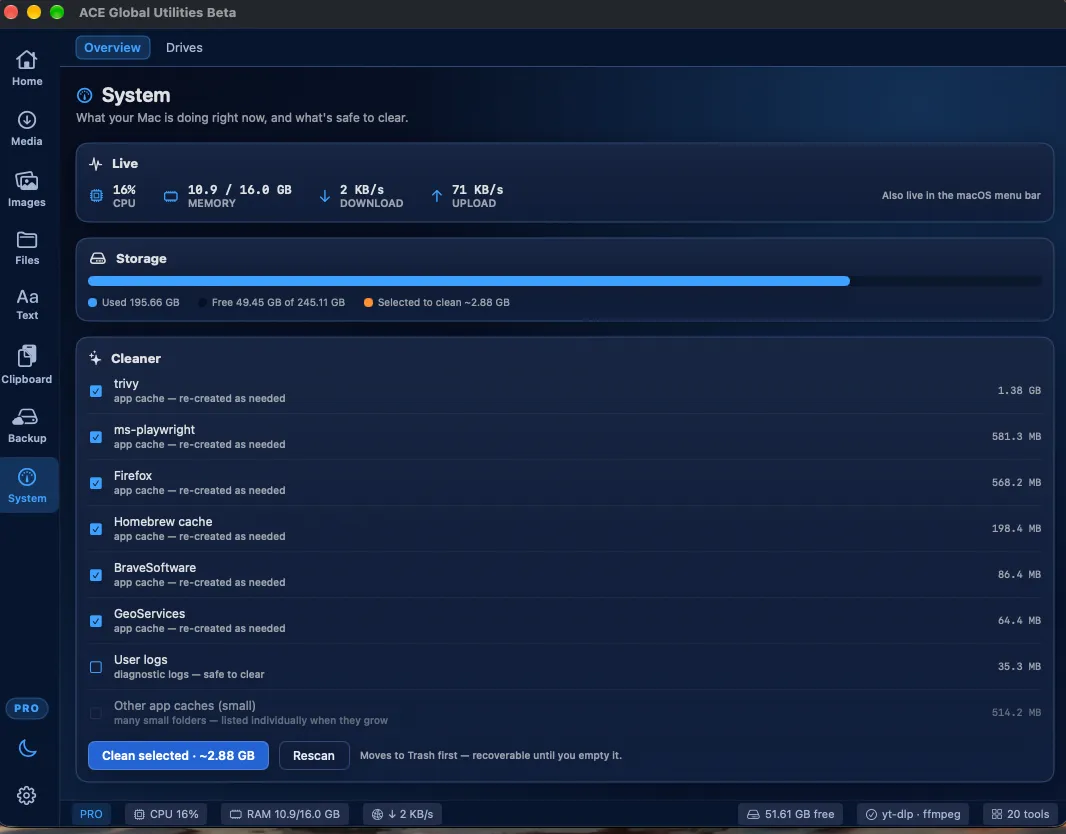This screenshot has height=834, width=1066.
Task: Open the Text tools section
Action: tap(27, 304)
